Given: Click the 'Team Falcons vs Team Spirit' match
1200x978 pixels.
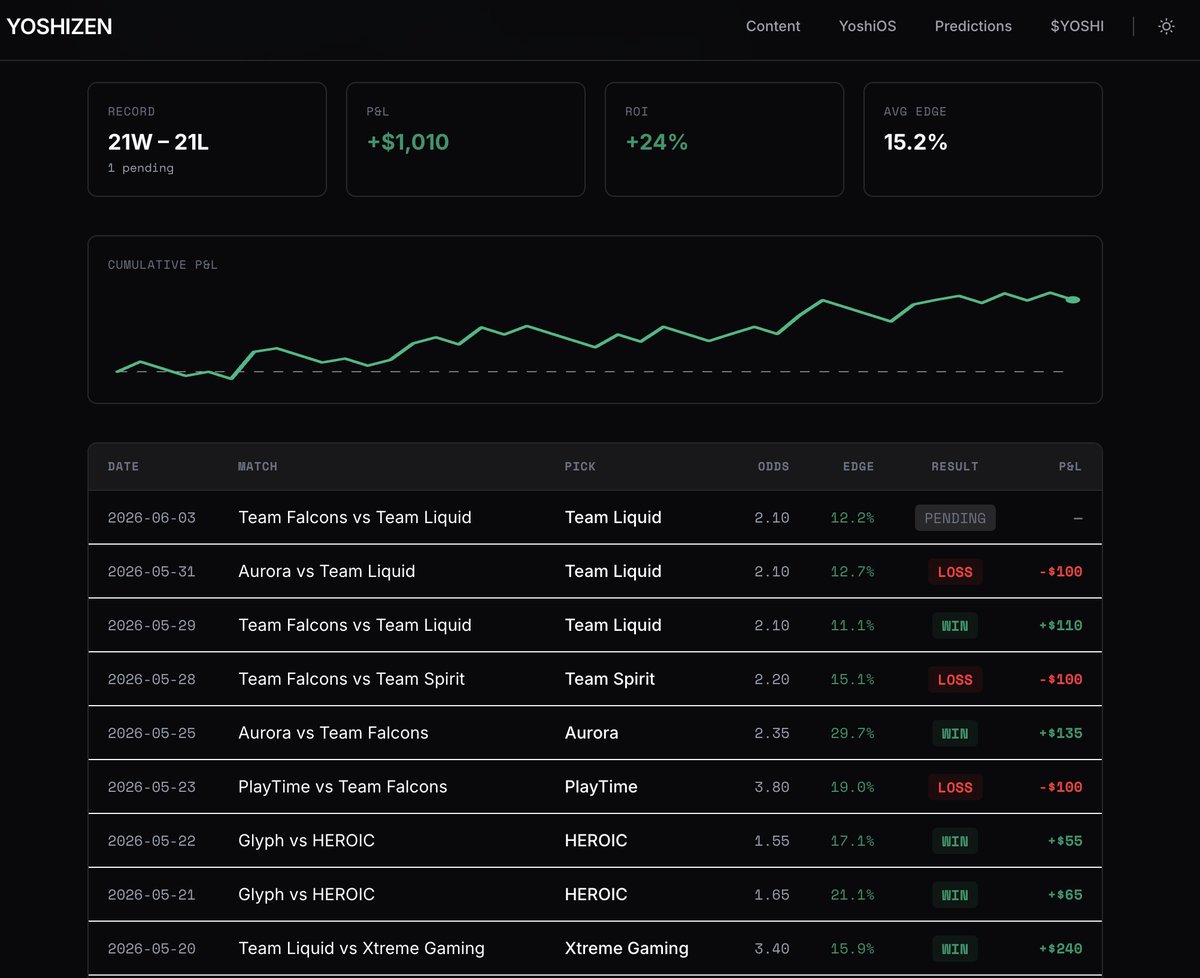Looking at the screenshot, I should click(352, 679).
